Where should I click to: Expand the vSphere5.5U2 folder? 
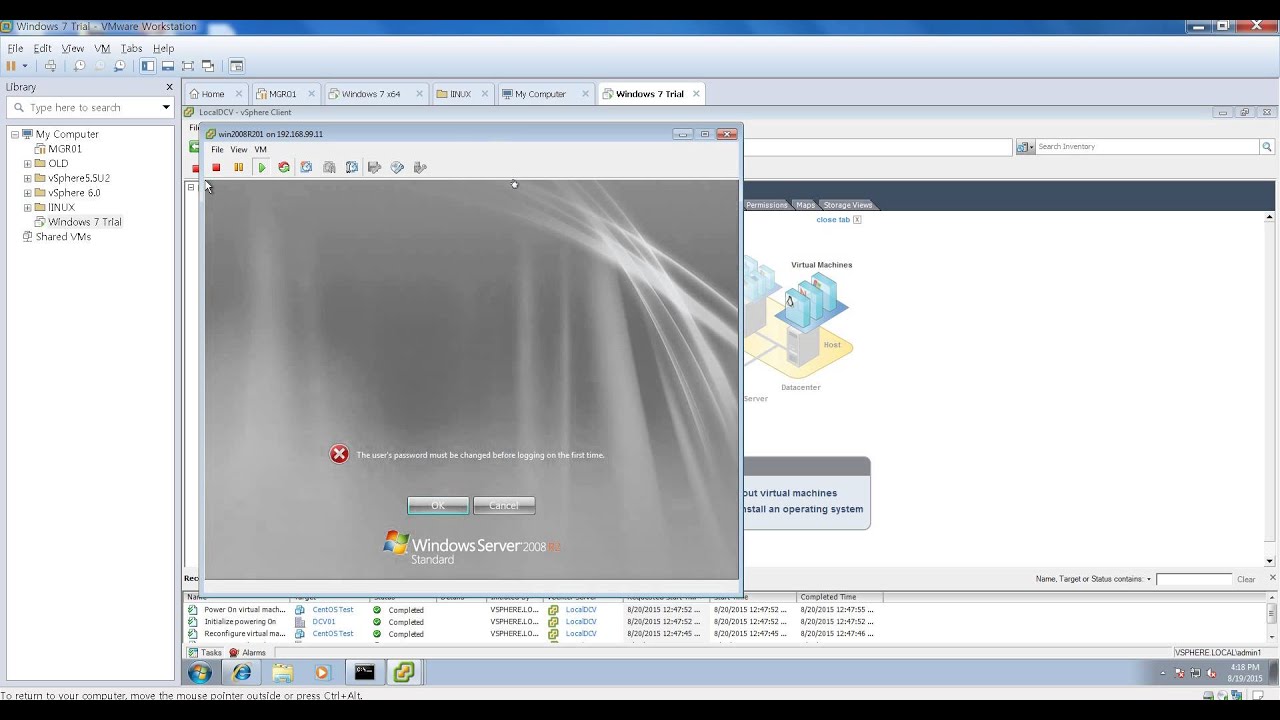pyautogui.click(x=28, y=178)
